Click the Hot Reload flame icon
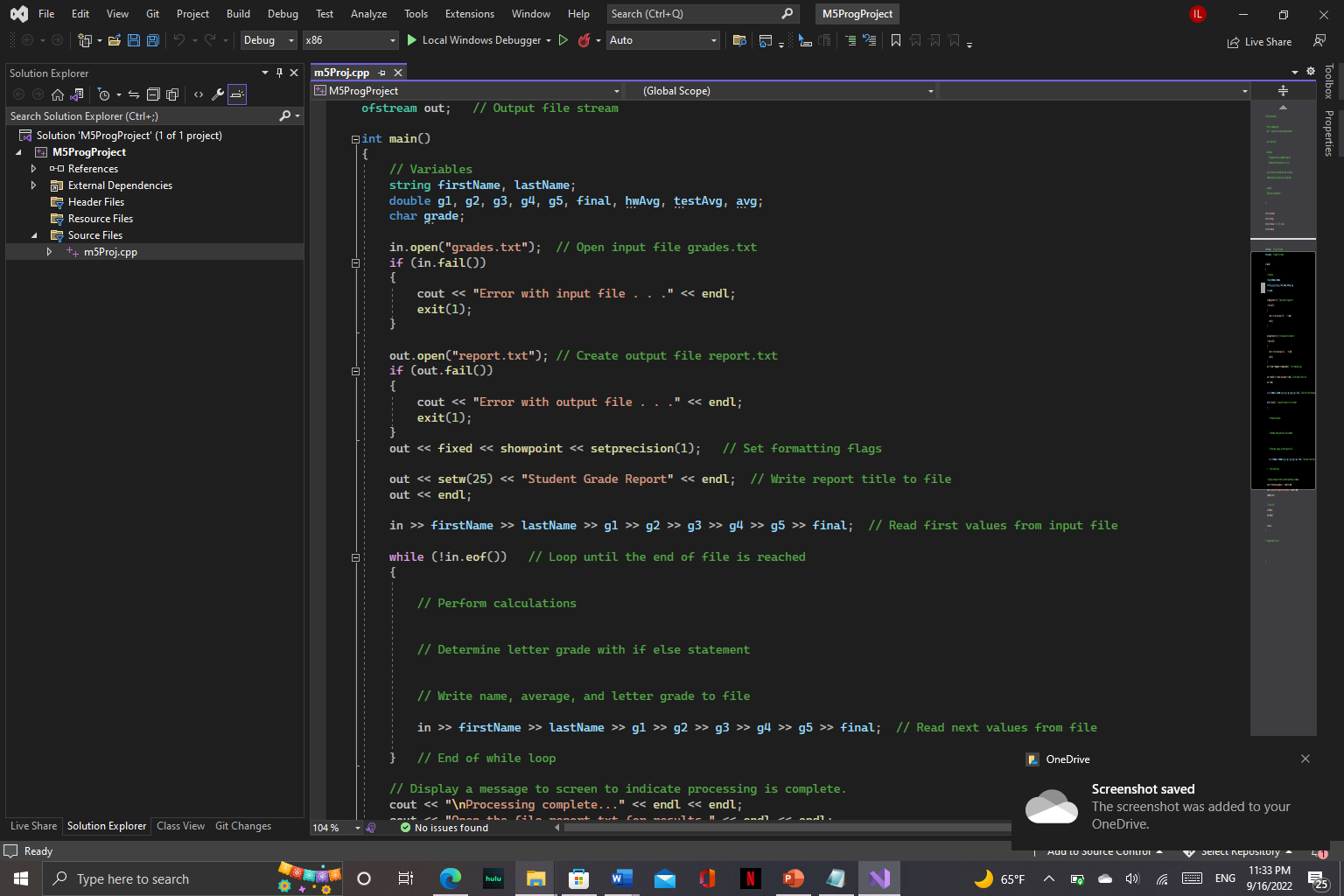Screen dimensions: 1344x896 (584, 40)
